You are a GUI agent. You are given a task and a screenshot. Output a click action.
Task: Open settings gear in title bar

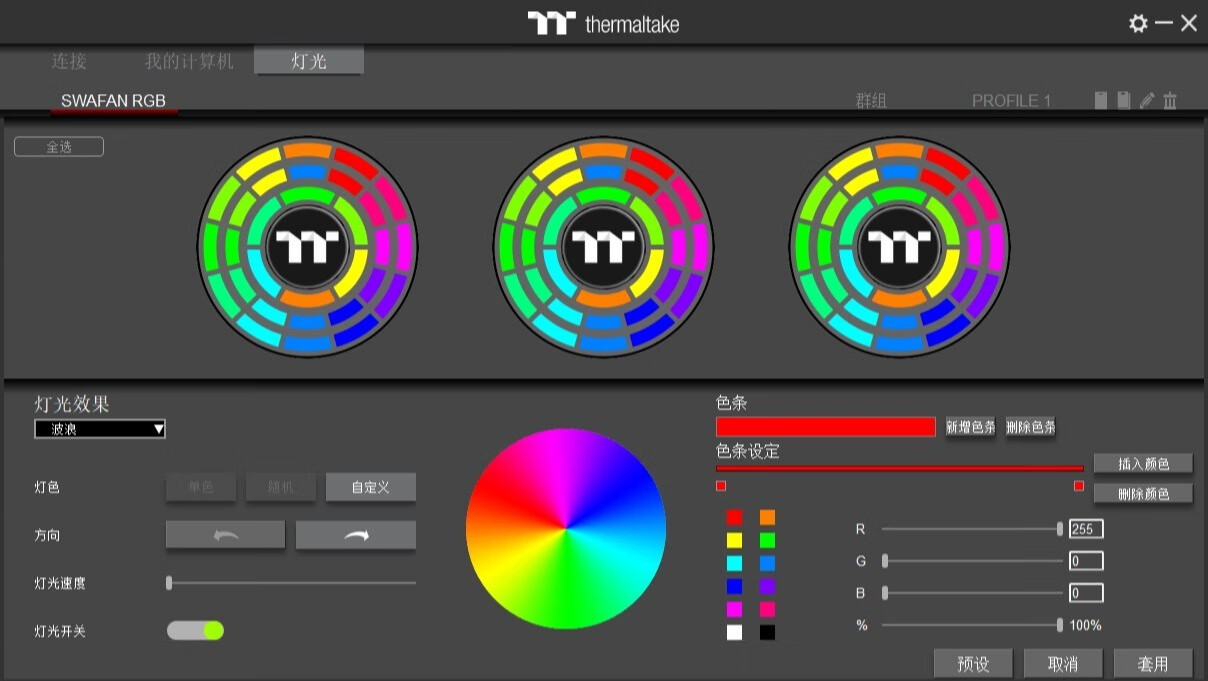(1138, 23)
